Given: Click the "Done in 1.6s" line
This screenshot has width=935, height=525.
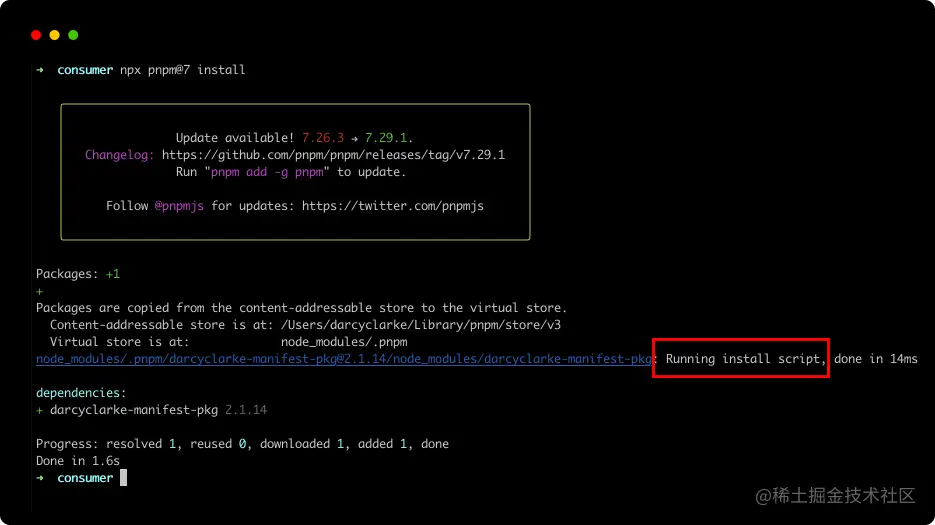Looking at the screenshot, I should point(78,461).
